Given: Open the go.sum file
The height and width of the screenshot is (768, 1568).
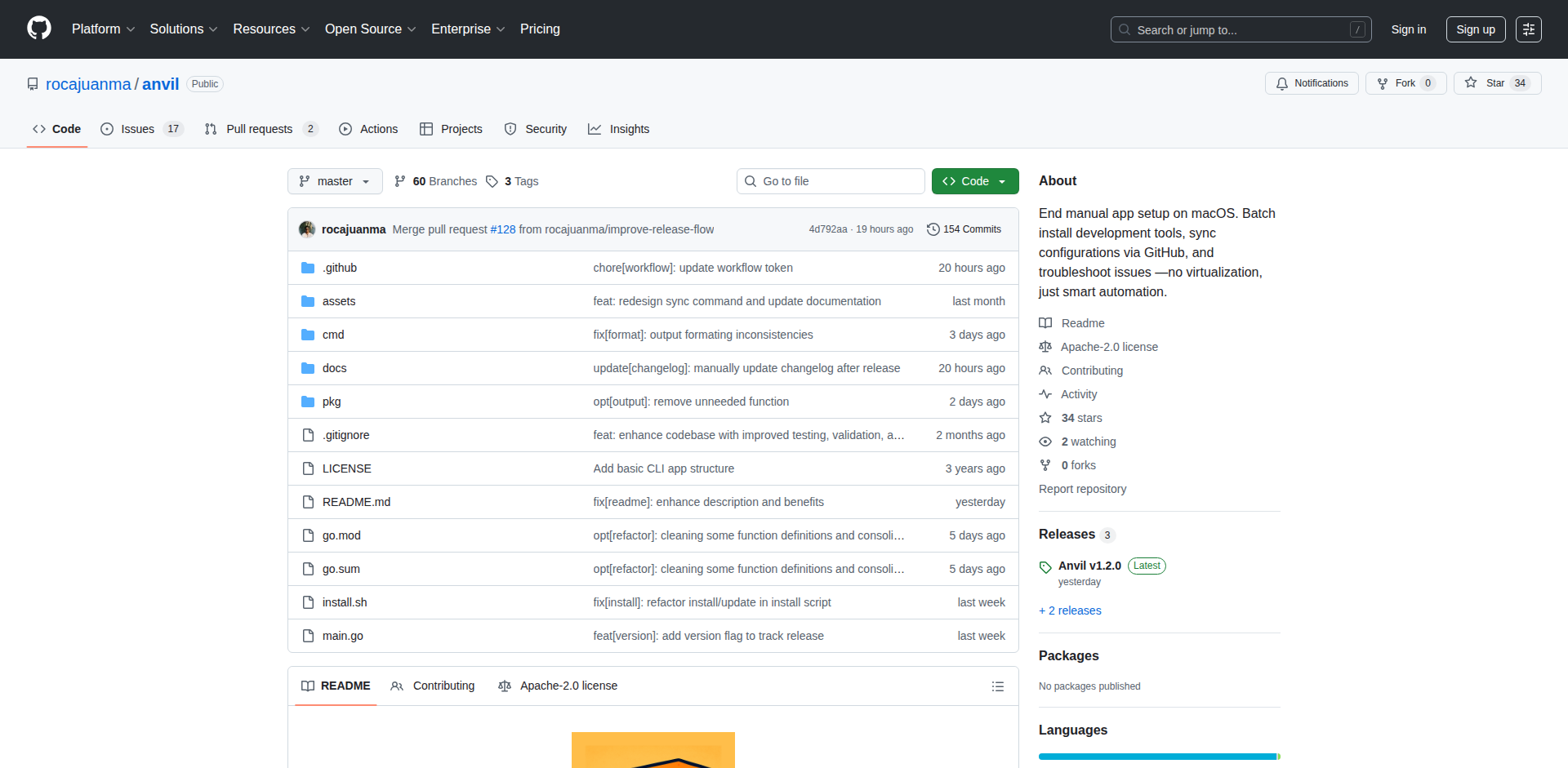Looking at the screenshot, I should click(341, 569).
